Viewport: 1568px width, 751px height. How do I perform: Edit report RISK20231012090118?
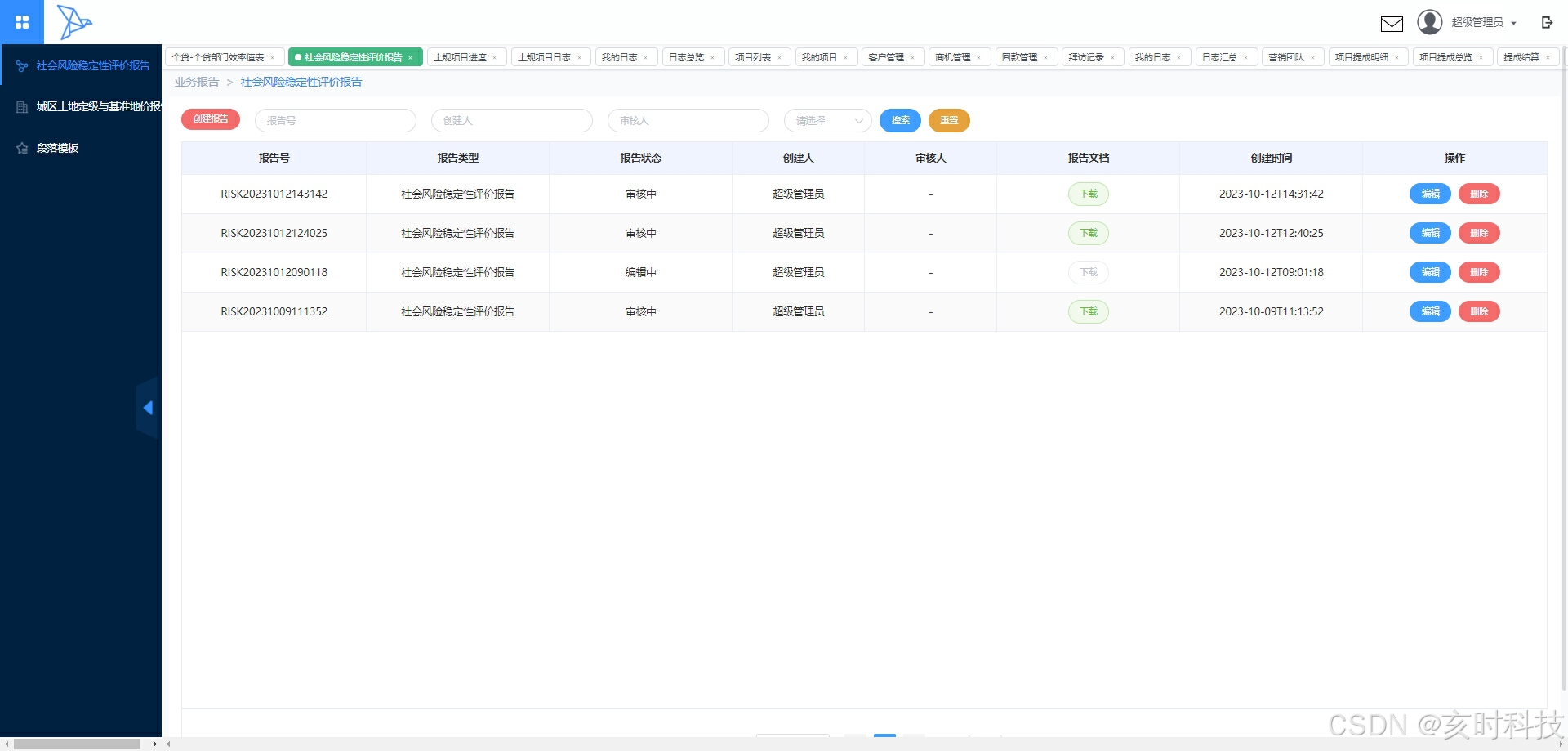tap(1430, 273)
